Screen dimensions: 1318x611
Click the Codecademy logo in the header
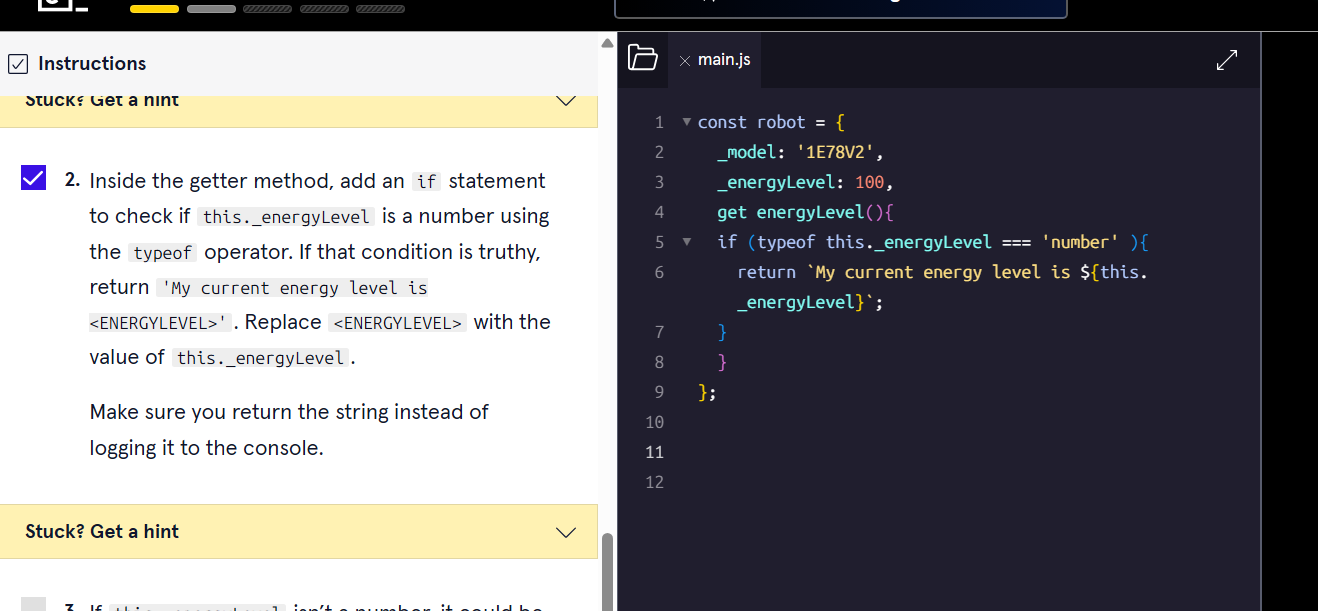pyautogui.click(x=62, y=5)
